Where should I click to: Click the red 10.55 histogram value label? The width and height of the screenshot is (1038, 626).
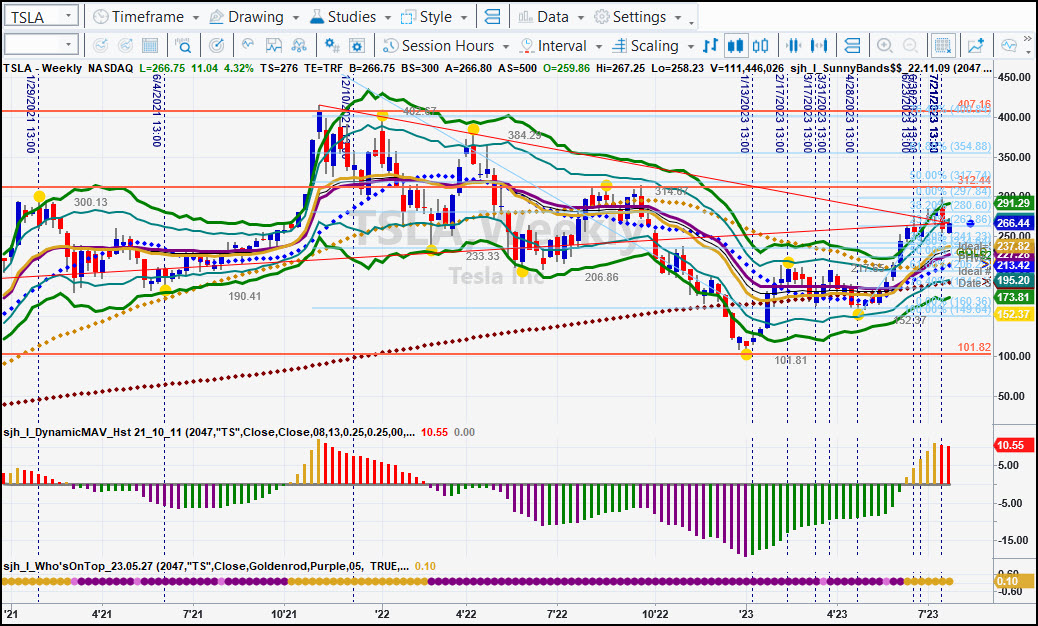point(1013,445)
